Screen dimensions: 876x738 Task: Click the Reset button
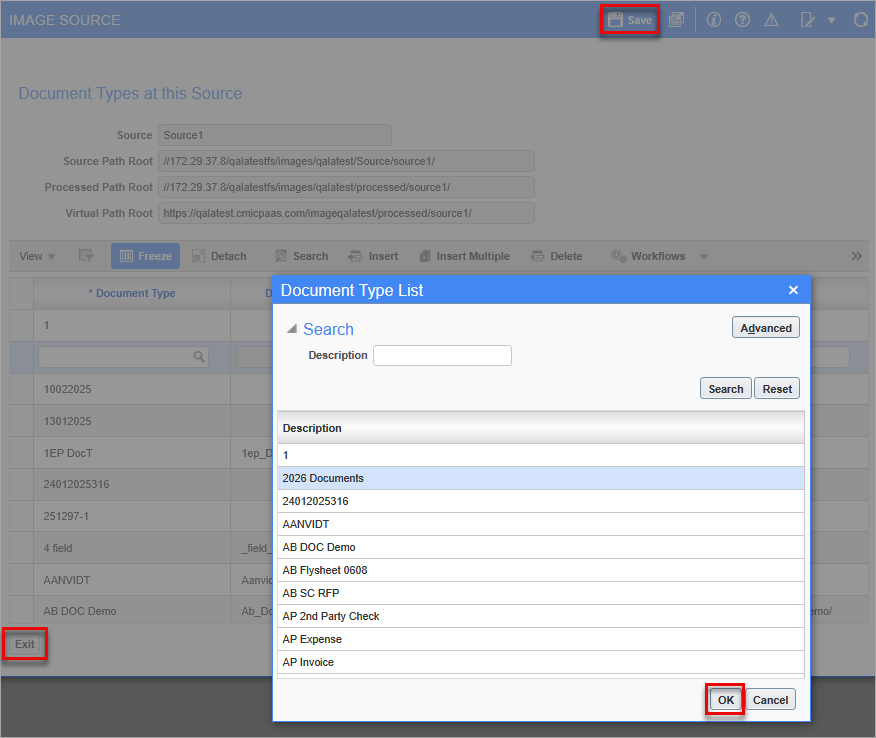(x=777, y=389)
